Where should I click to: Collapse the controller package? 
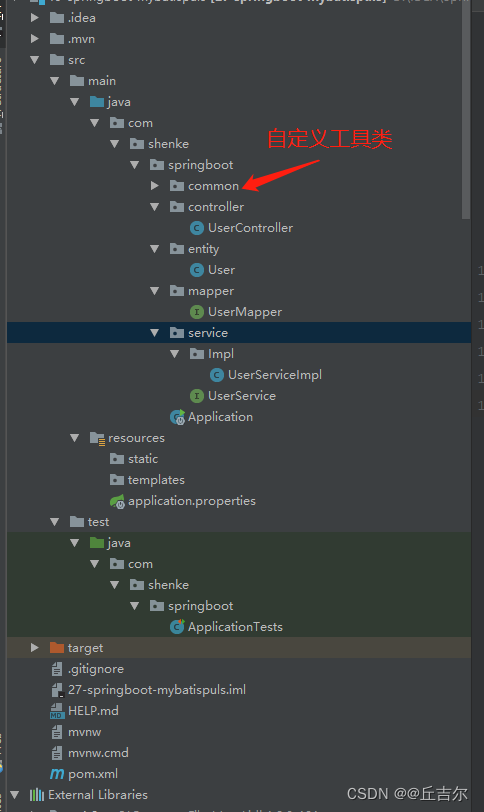154,207
